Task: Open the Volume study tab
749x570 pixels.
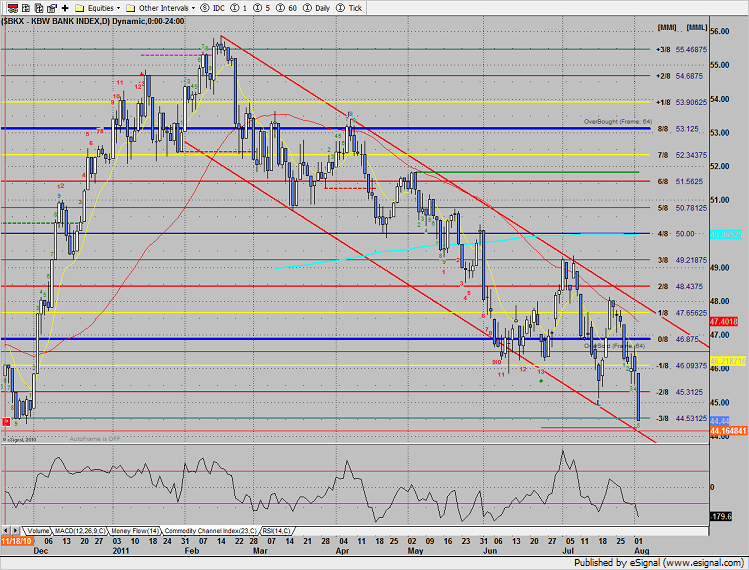Action: (38, 531)
